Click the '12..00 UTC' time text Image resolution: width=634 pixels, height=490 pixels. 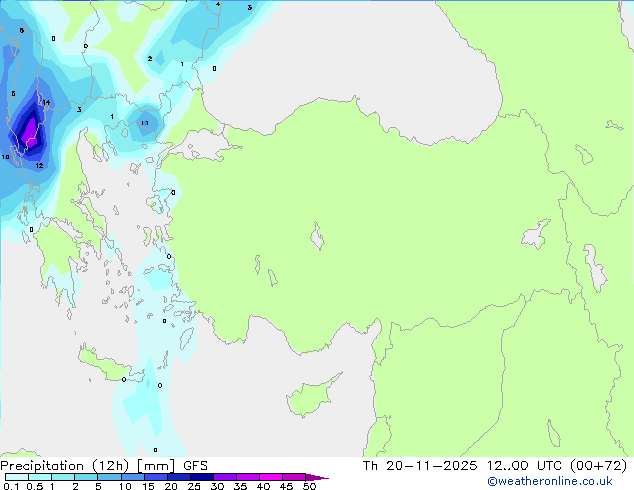tap(524, 466)
